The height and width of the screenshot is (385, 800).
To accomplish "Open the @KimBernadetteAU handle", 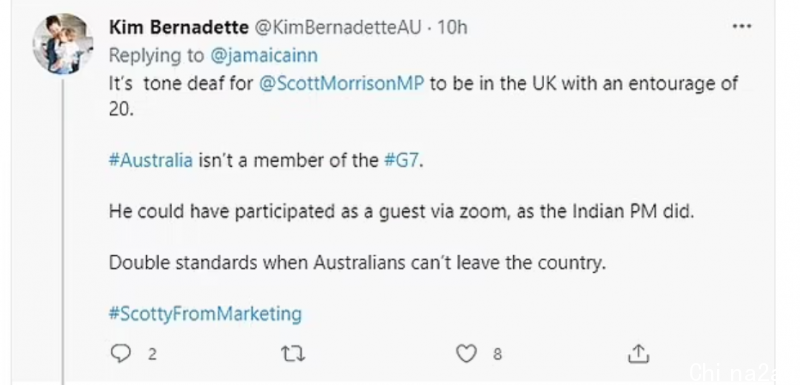I will click(337, 28).
